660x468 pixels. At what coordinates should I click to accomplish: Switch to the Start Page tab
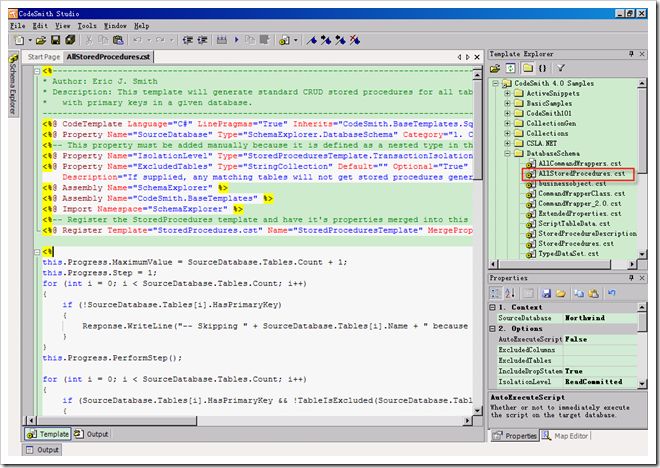tap(44, 57)
